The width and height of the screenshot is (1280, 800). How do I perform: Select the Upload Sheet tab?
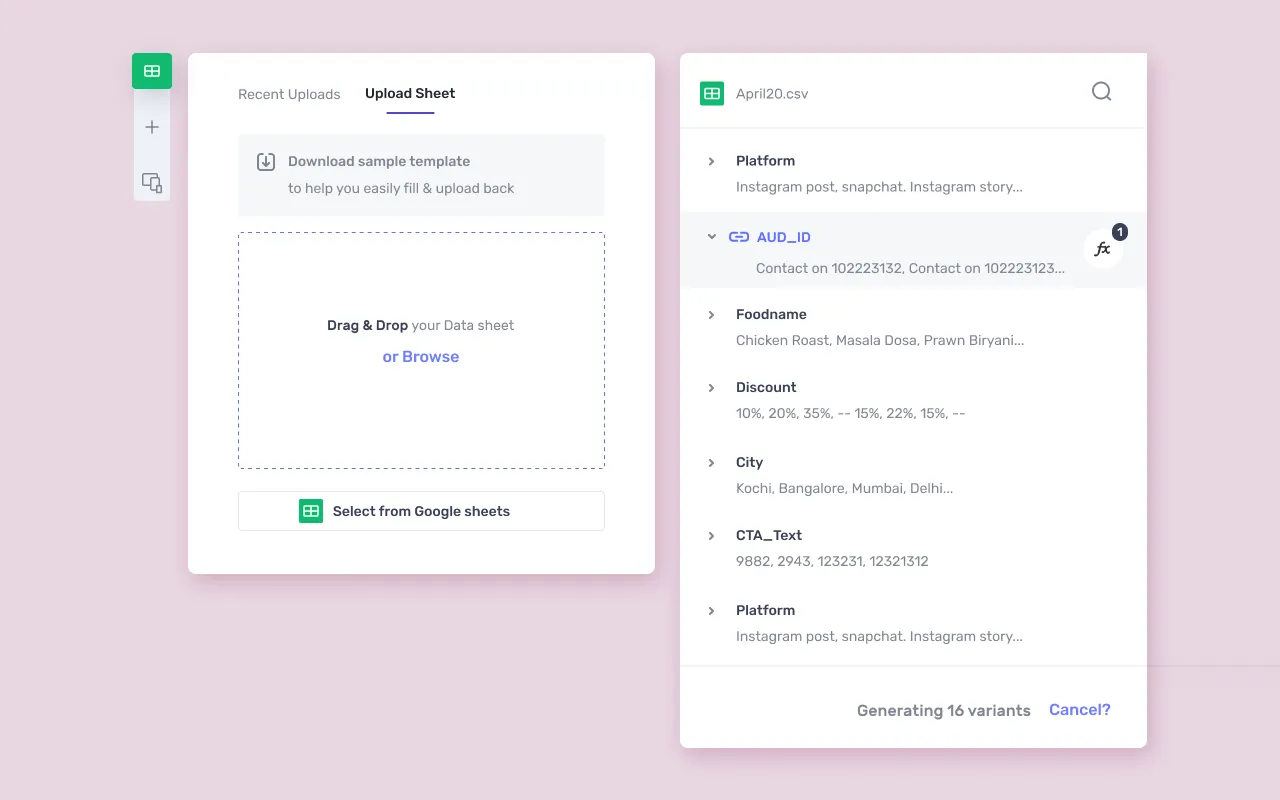click(410, 93)
